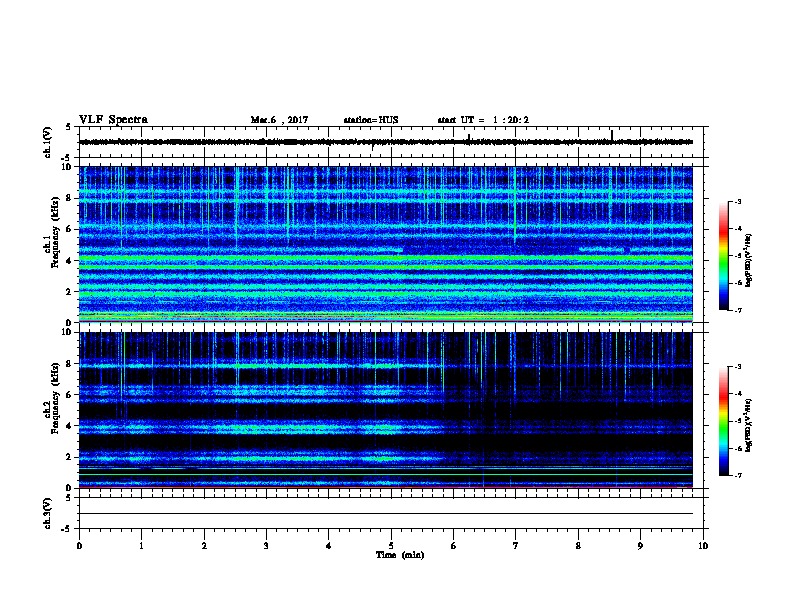Click the ch.1 colorbar log(PSD) label
Viewport: 792px width, 612px height.
748,260
